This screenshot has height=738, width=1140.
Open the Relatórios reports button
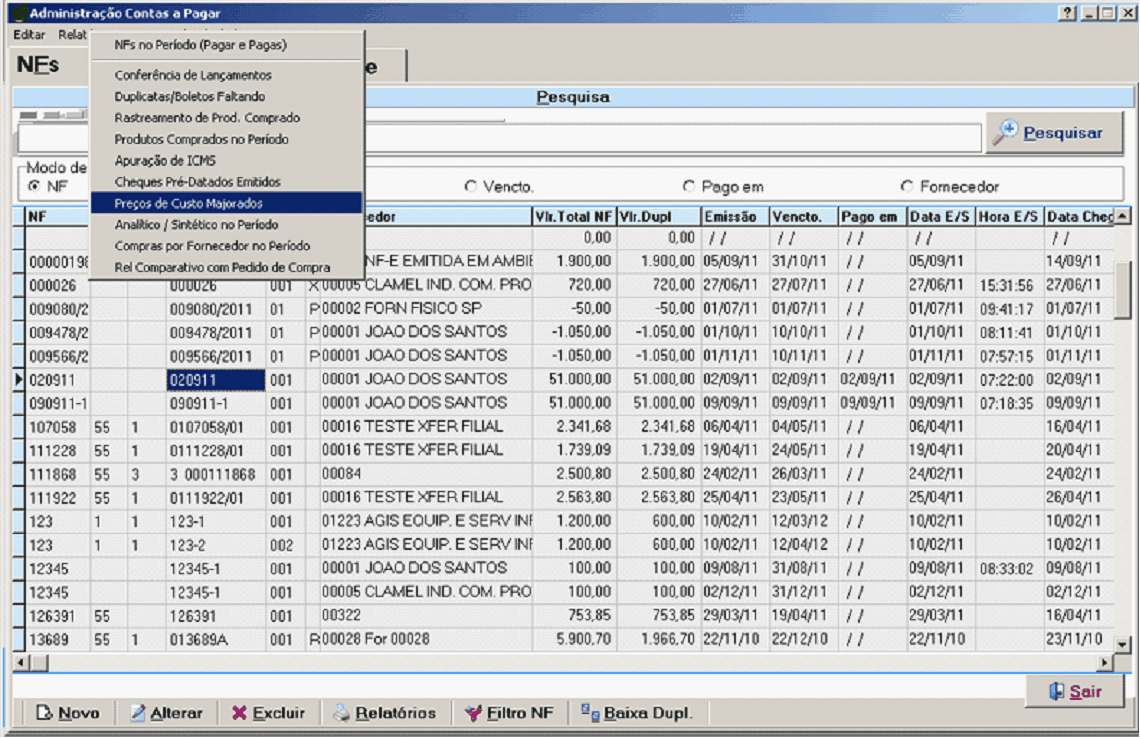[x=385, y=713]
